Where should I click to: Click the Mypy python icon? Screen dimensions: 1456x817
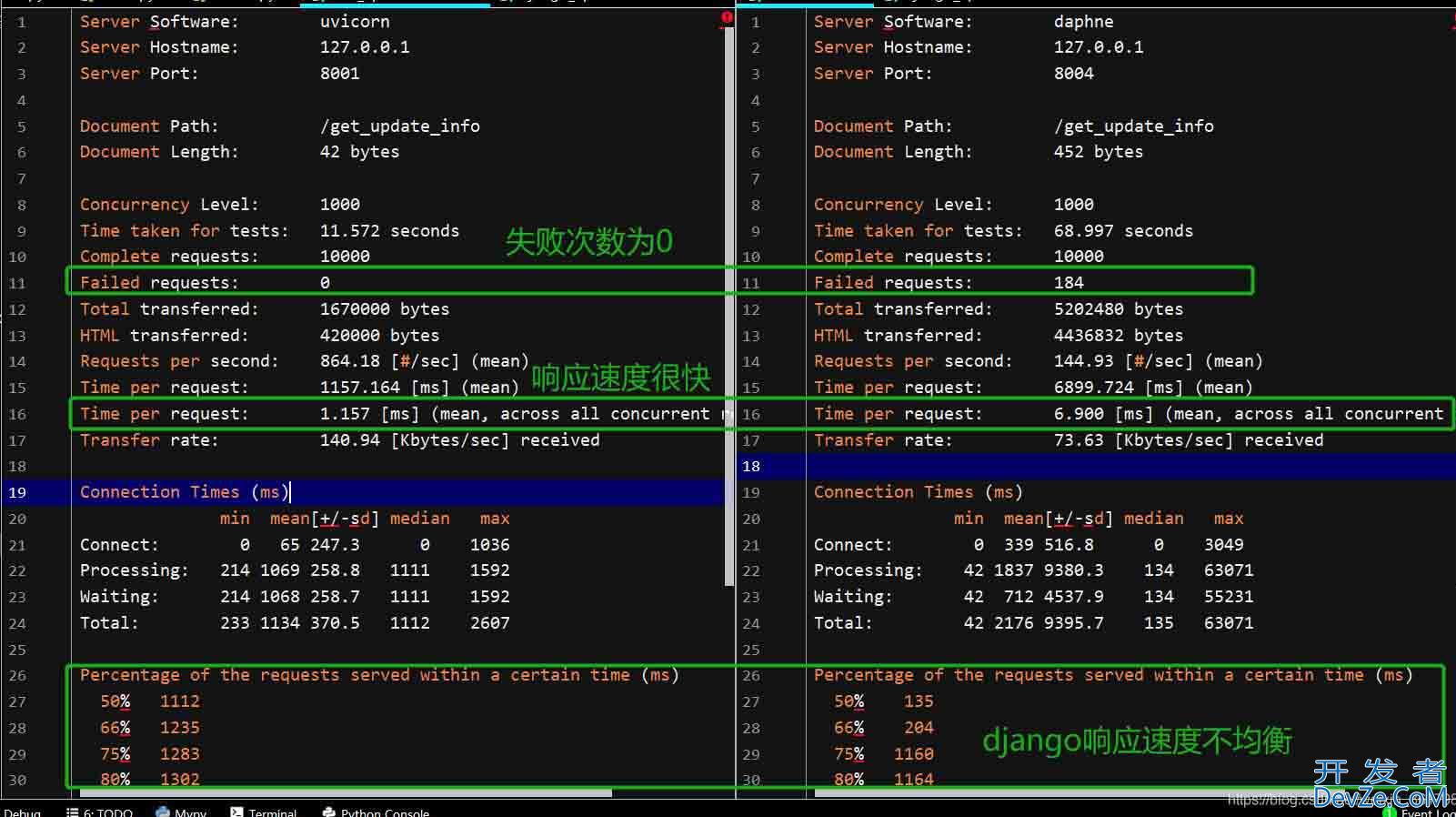coord(162,812)
